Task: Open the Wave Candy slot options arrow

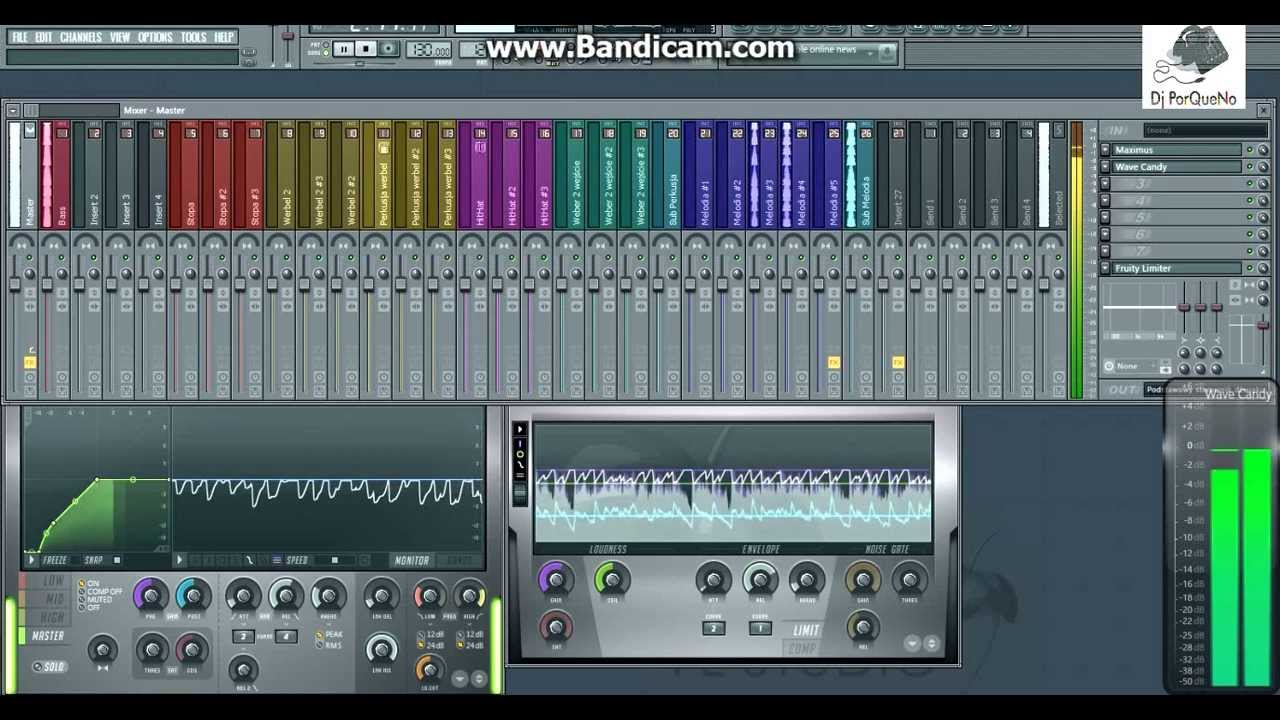Action: click(1105, 167)
